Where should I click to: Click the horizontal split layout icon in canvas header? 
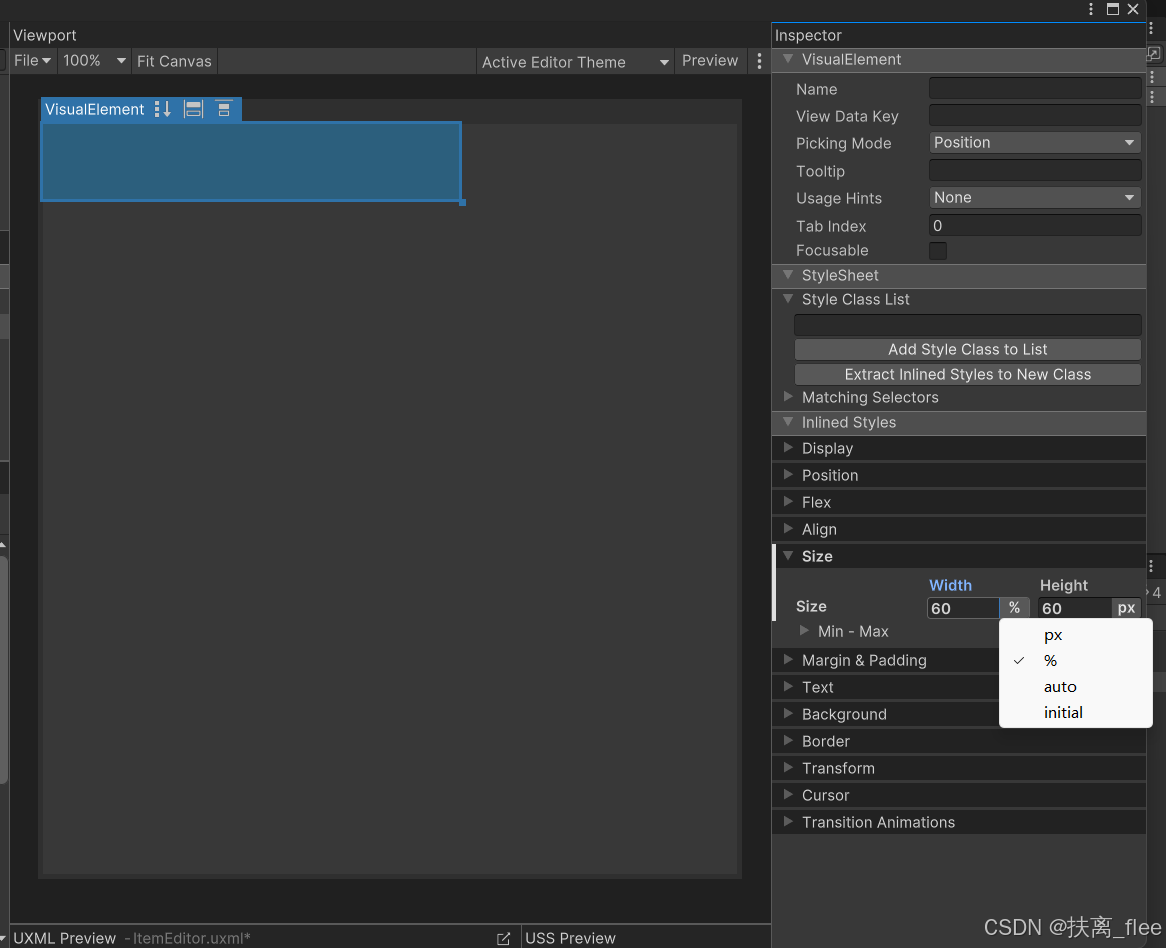193,109
